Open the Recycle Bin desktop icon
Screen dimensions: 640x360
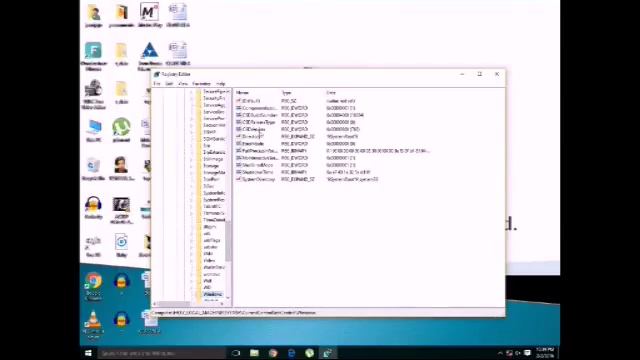click(93, 168)
